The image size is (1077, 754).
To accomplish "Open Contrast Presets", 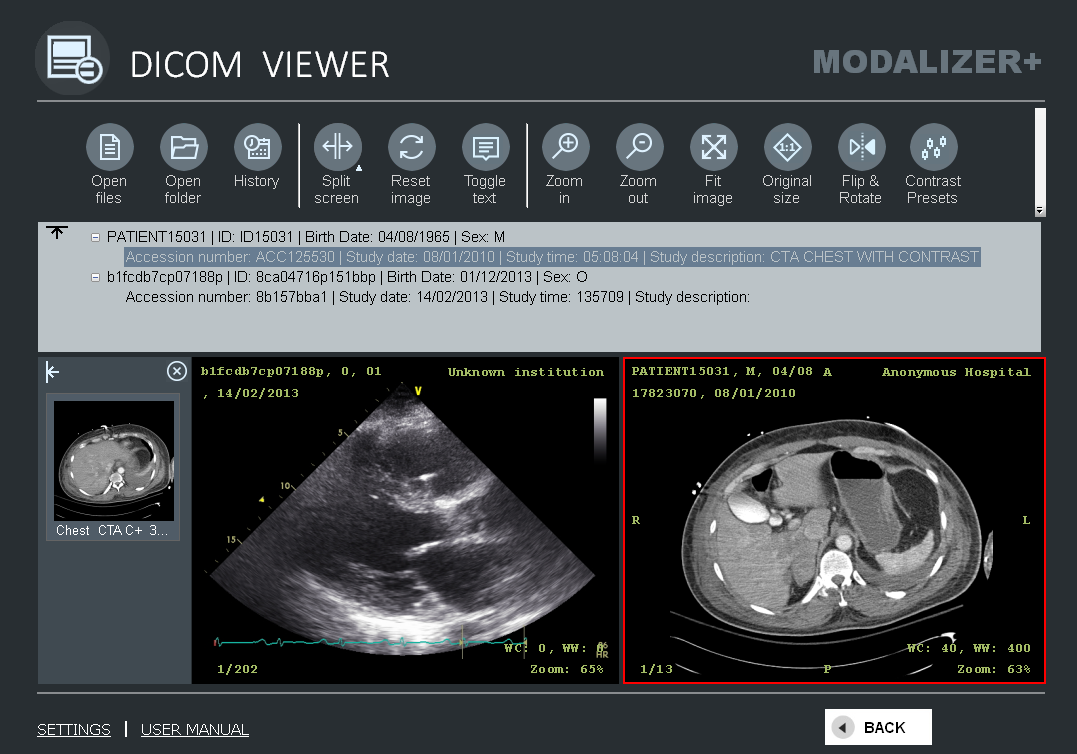I will click(933, 148).
